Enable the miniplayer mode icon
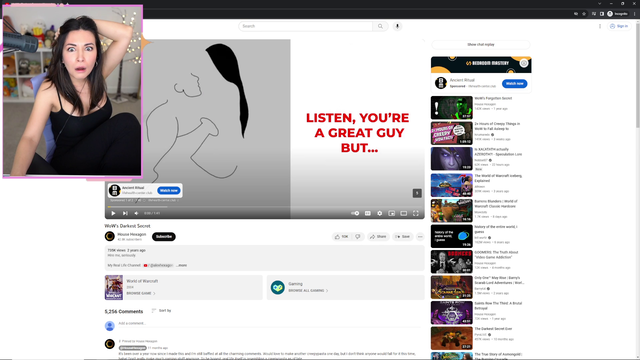Screen dimensions: 640x360 pos(391,213)
